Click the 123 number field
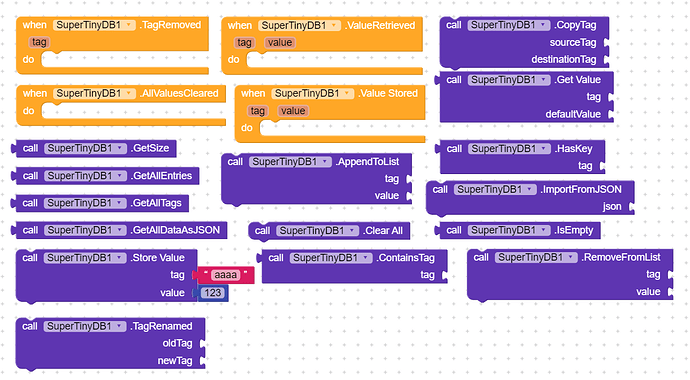 coord(213,293)
